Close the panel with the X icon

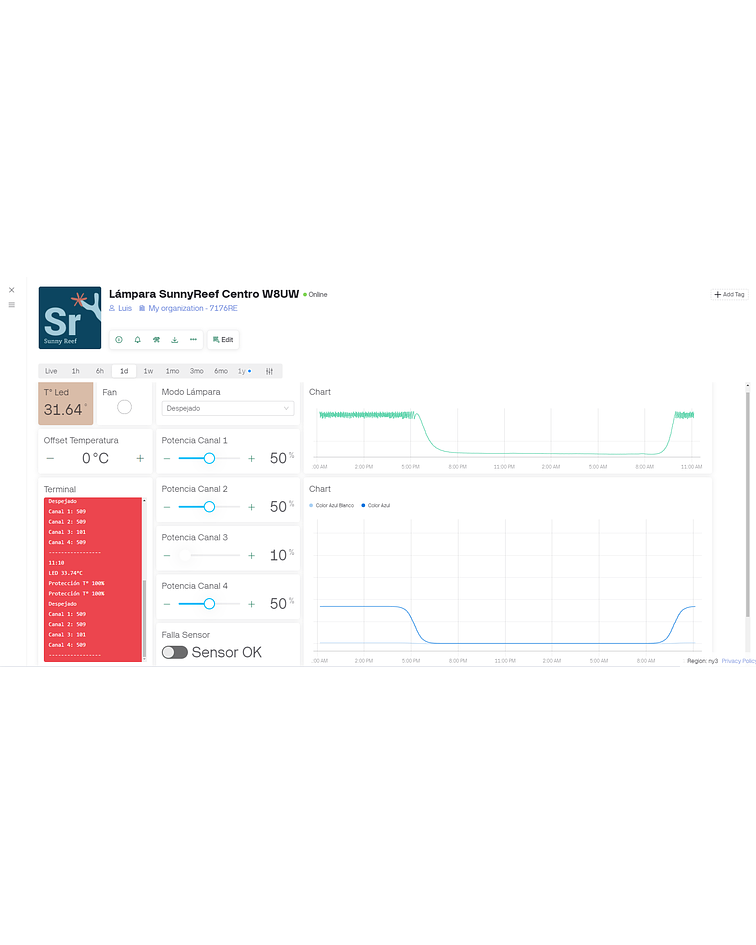point(12,290)
